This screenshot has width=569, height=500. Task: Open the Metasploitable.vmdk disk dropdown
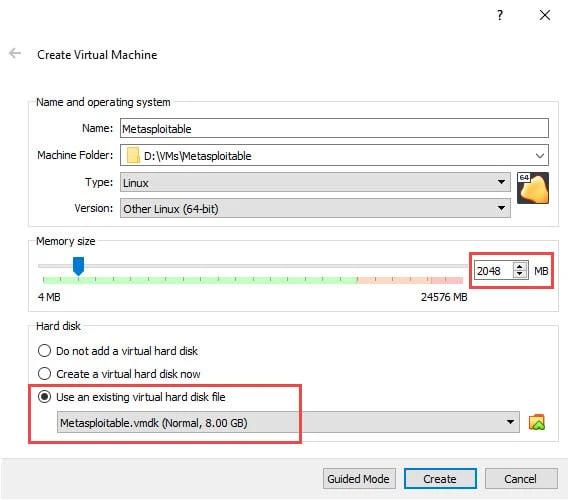288,422
